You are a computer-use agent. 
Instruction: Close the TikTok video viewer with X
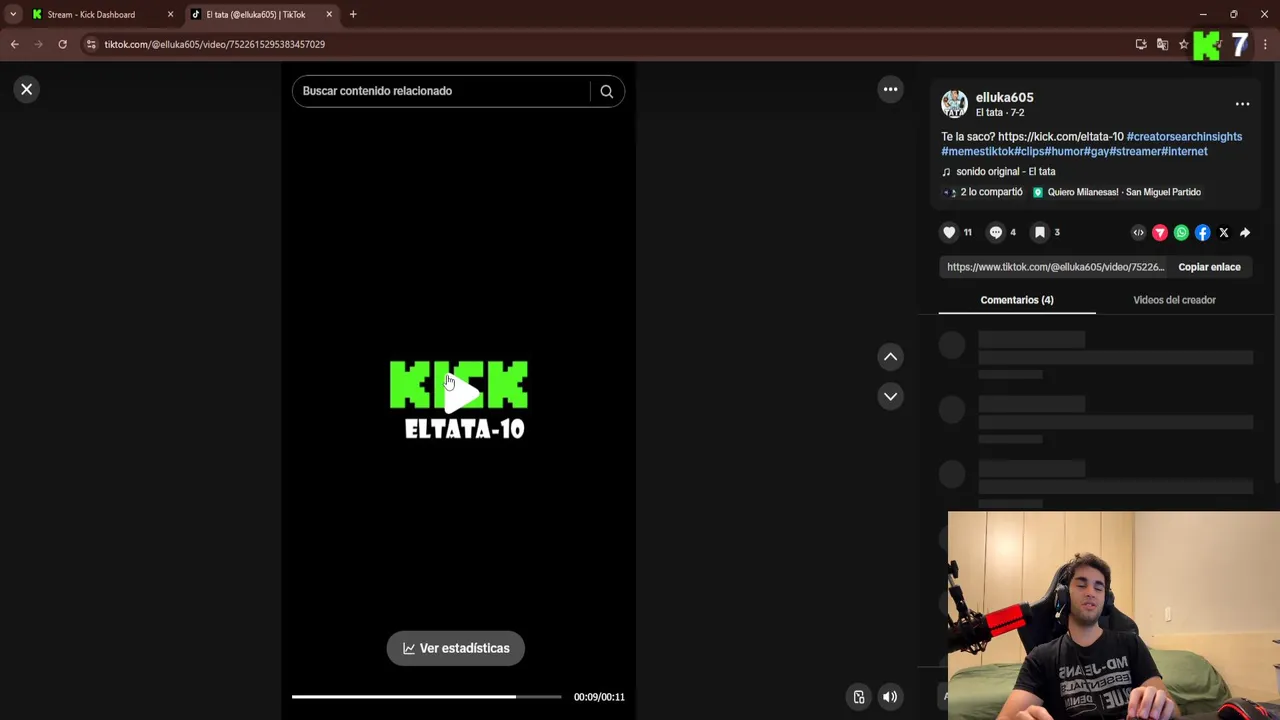(27, 90)
